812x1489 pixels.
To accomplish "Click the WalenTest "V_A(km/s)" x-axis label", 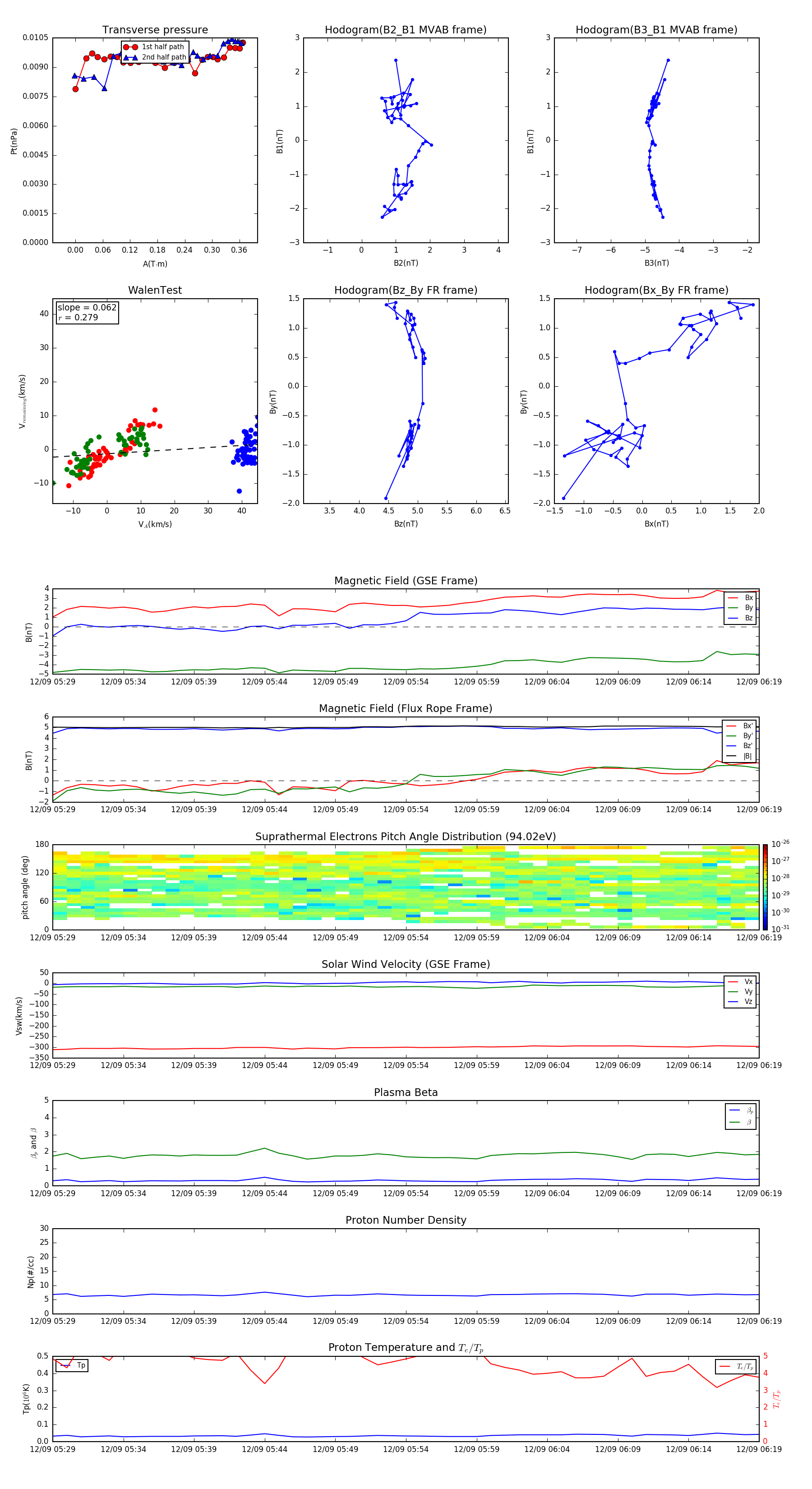I will coord(155,524).
